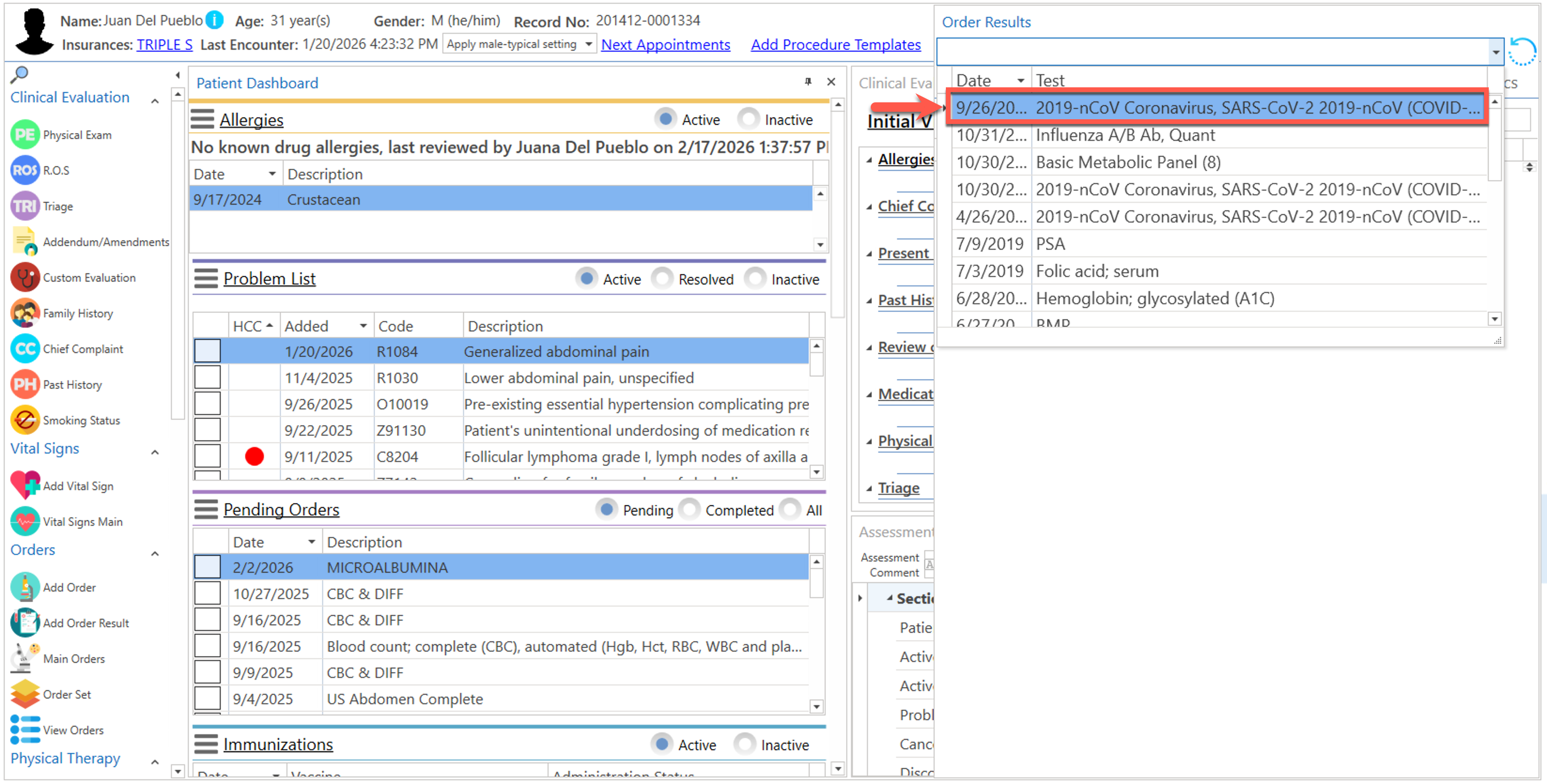Check the MICROALBUMINA order checkbox
This screenshot has width=1547, height=784.
click(x=207, y=567)
